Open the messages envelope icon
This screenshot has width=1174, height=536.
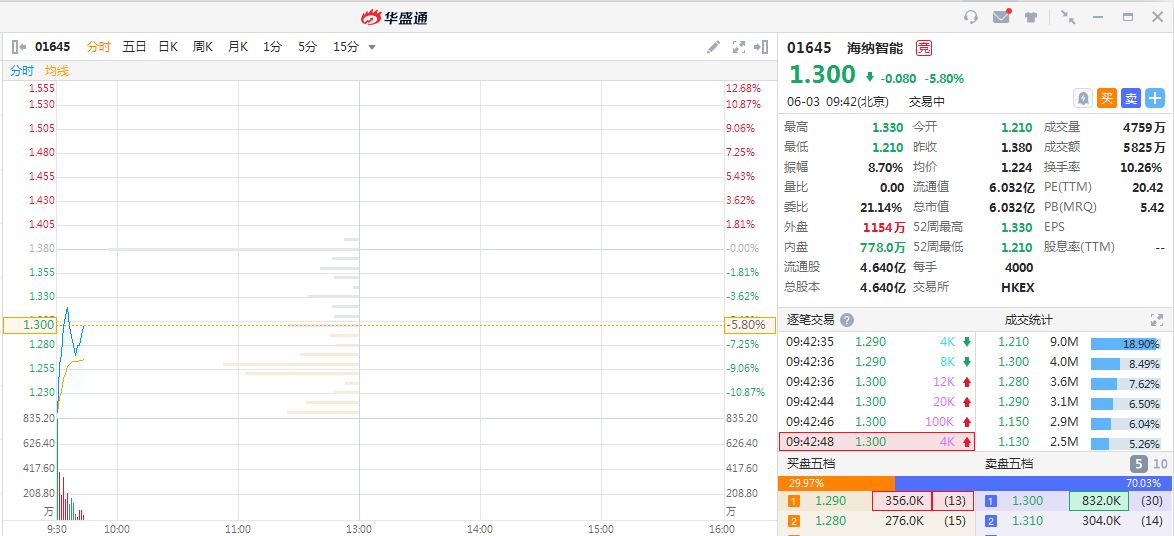click(1001, 17)
